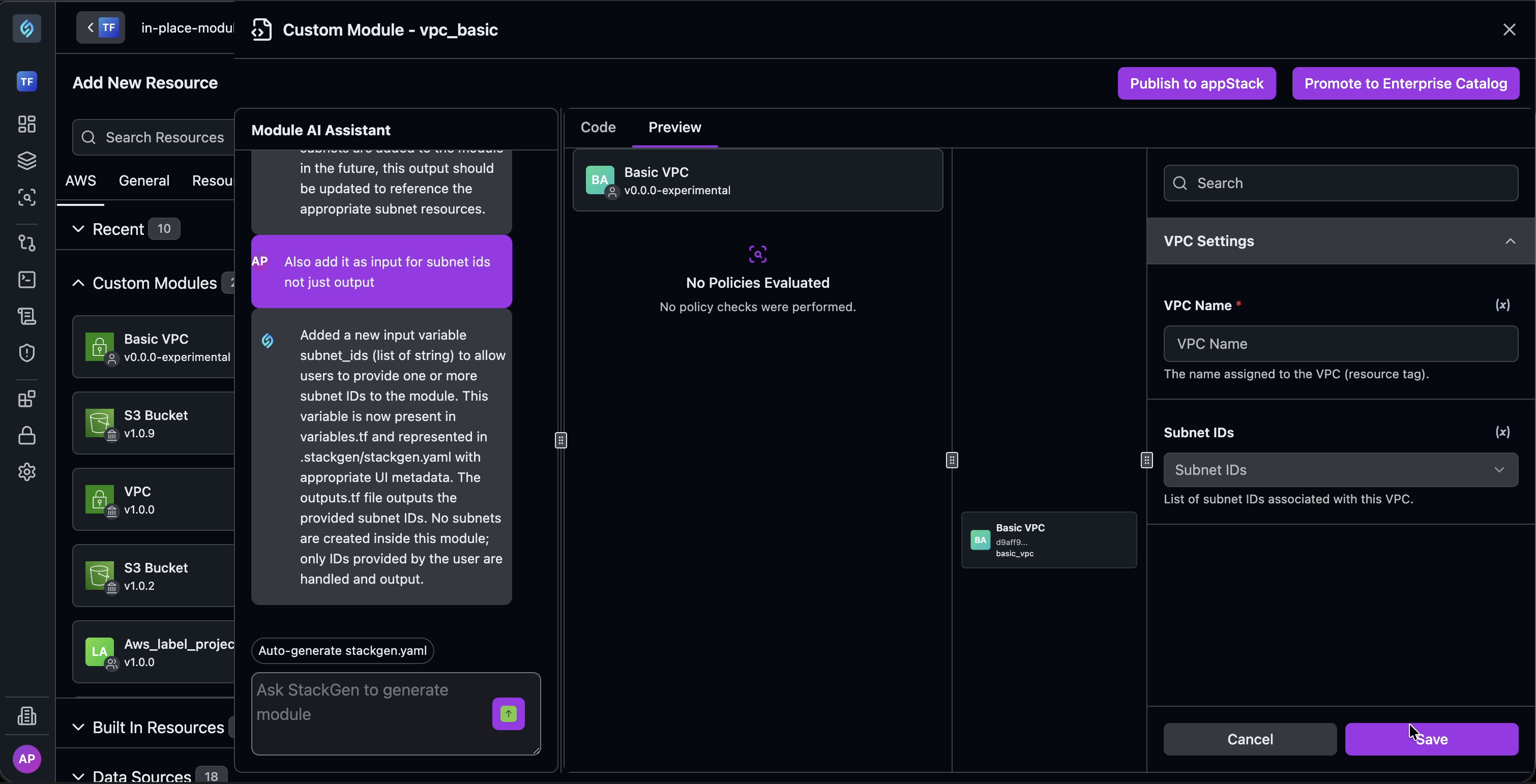This screenshot has height=784, width=1536.
Task: Open the settings gear icon in the sidebar
Action: [x=27, y=472]
